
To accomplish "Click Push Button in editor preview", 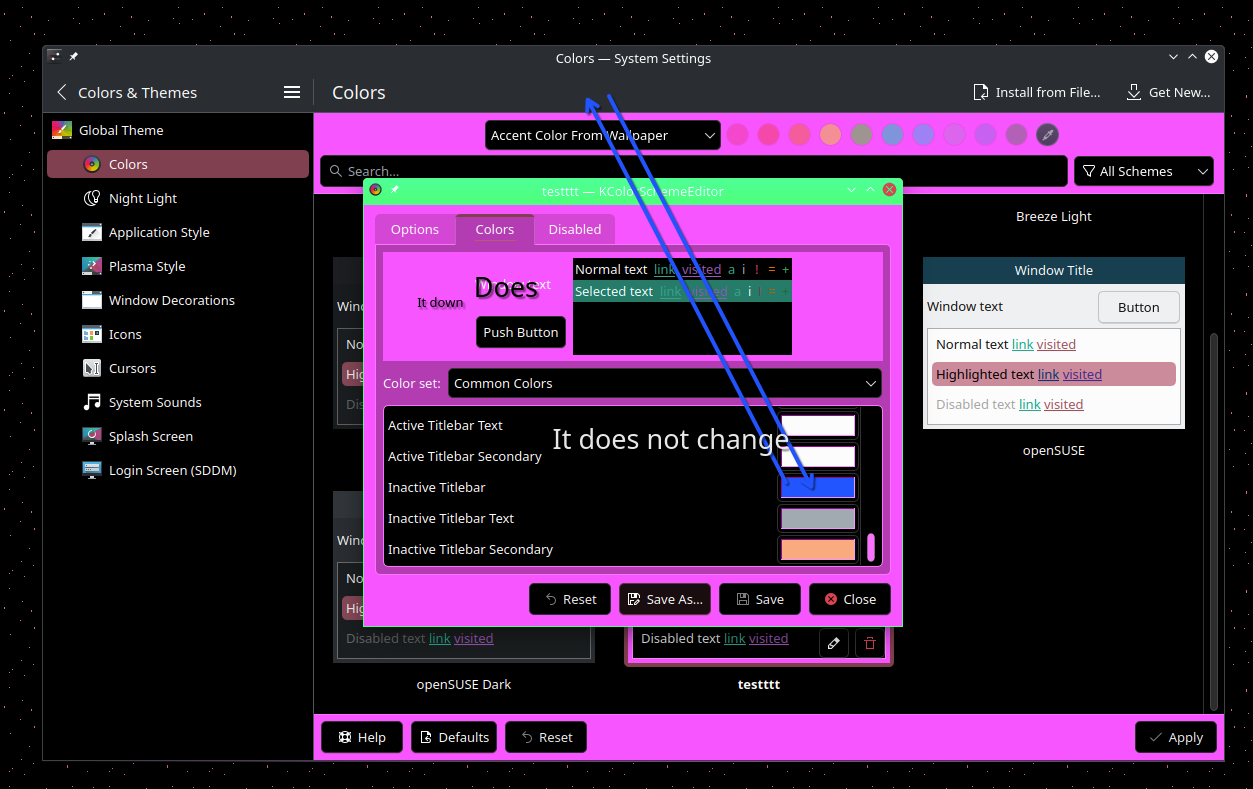I will pyautogui.click(x=521, y=332).
